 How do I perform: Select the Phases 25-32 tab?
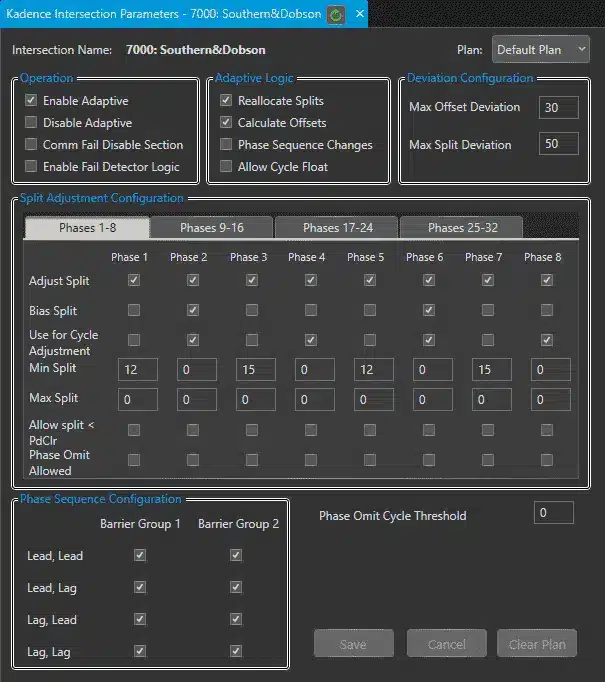tap(462, 228)
